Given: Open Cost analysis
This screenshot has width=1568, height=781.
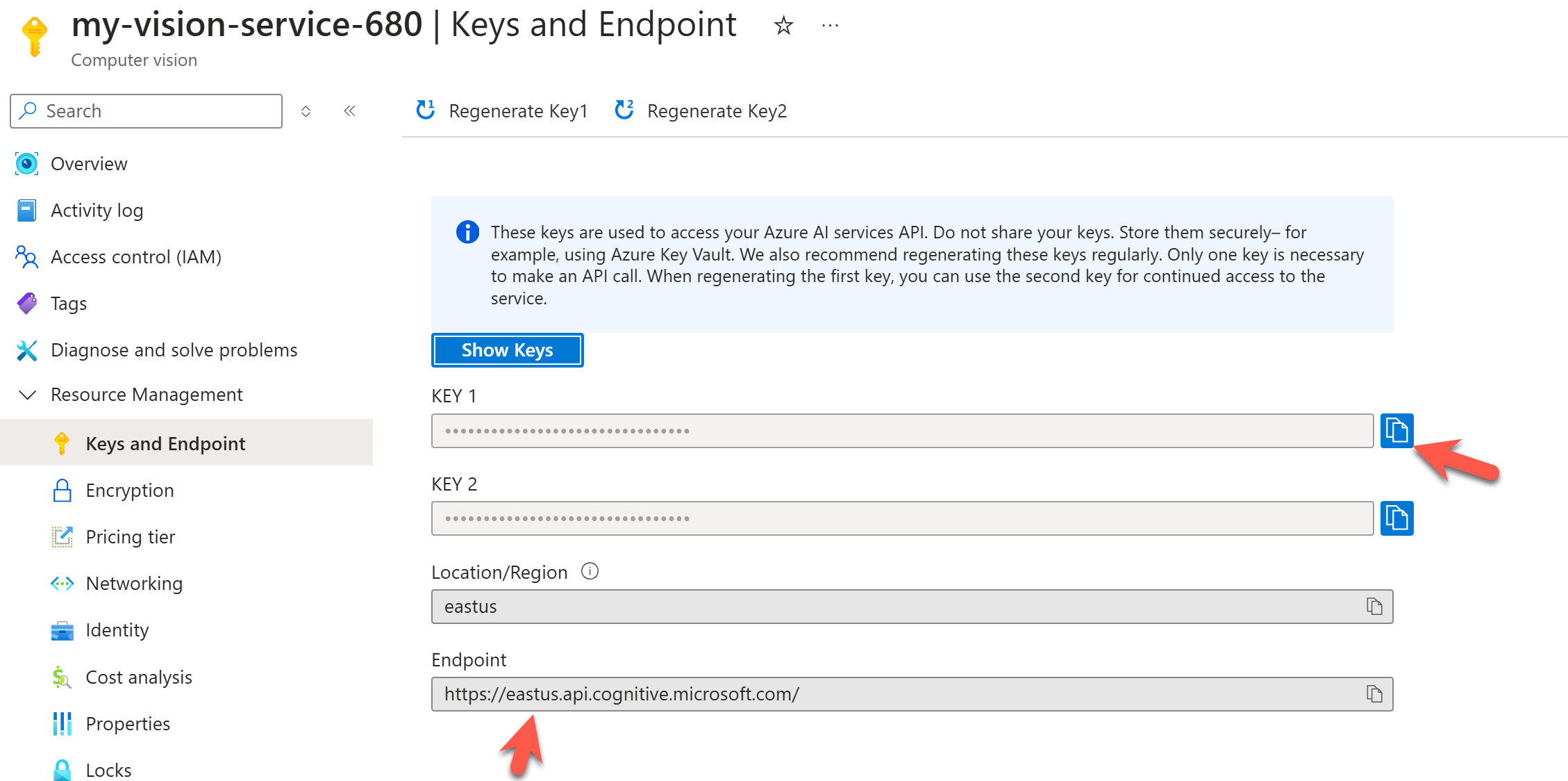Looking at the screenshot, I should tap(139, 677).
